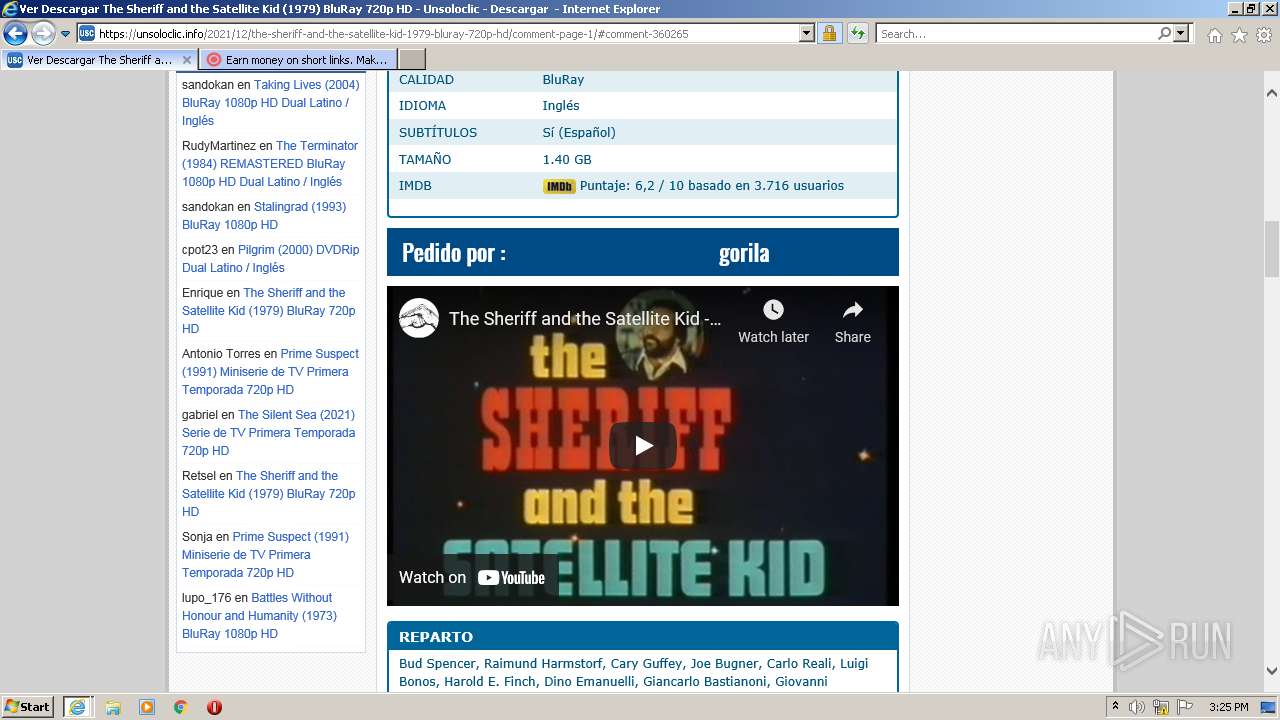Click the page scrollbar up arrow

(1272, 93)
